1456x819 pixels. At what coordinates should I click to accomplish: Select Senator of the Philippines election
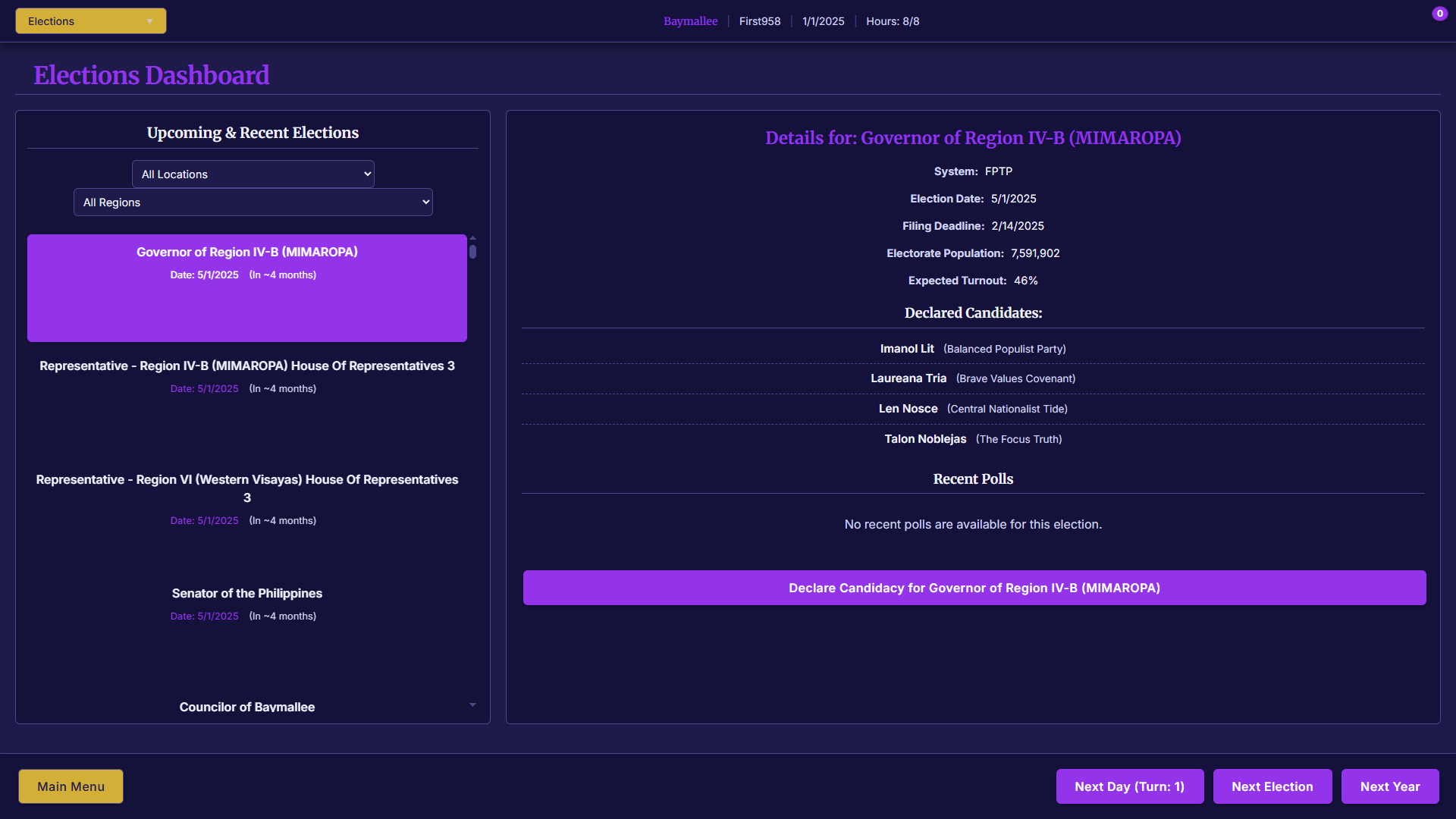click(x=246, y=604)
